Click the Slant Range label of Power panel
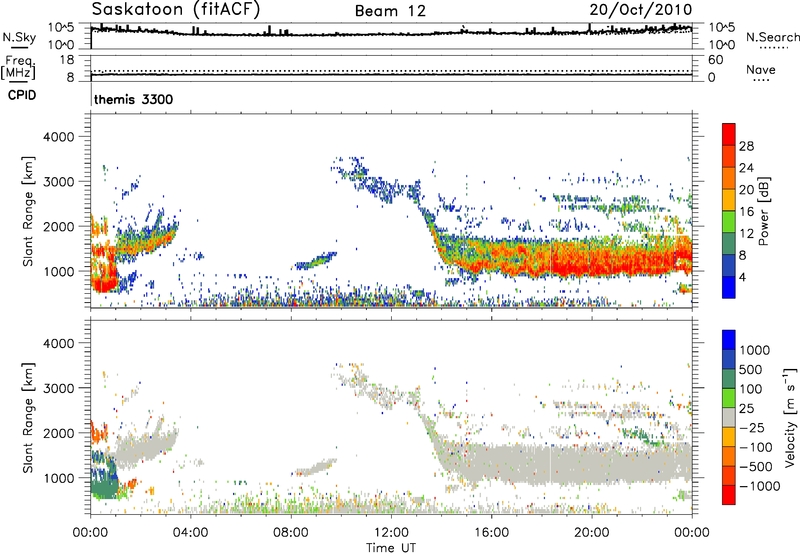The height and width of the screenshot is (554, 800). click(28, 211)
